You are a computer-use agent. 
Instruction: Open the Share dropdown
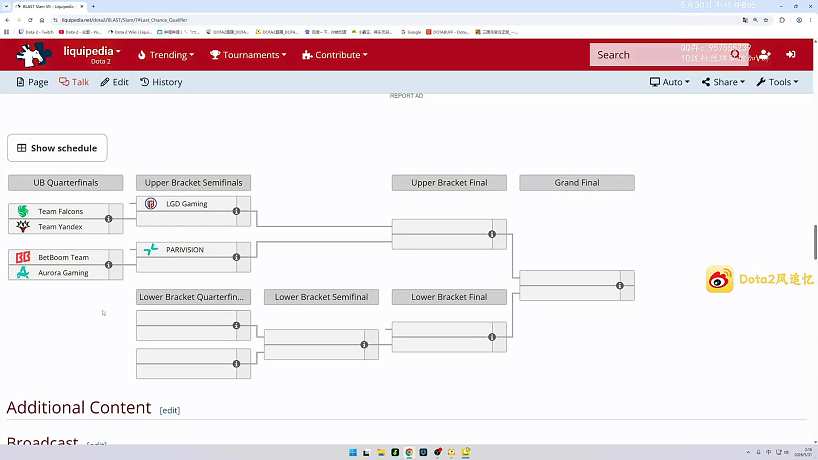[723, 82]
